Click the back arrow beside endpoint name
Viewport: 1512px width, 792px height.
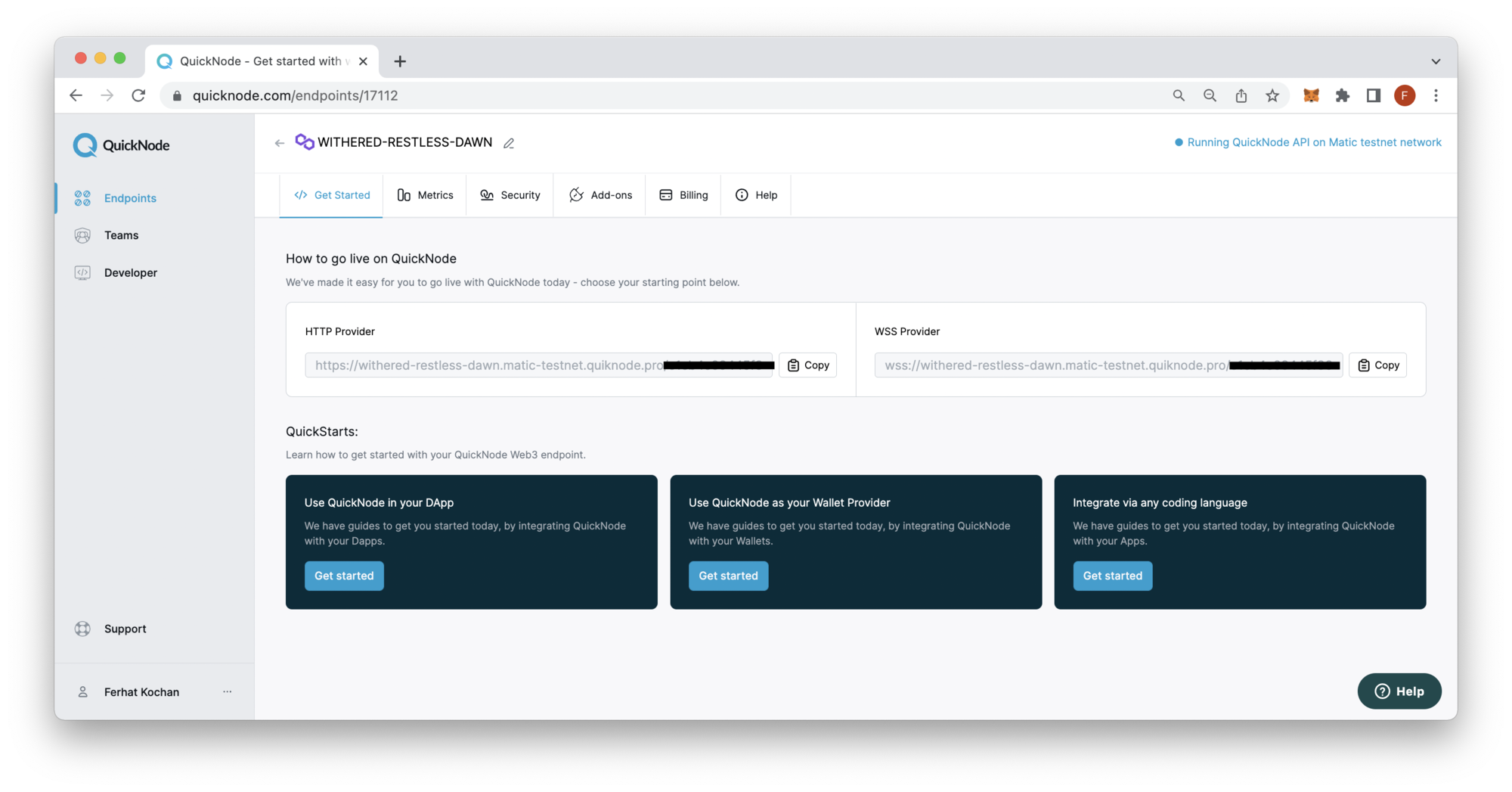280,143
